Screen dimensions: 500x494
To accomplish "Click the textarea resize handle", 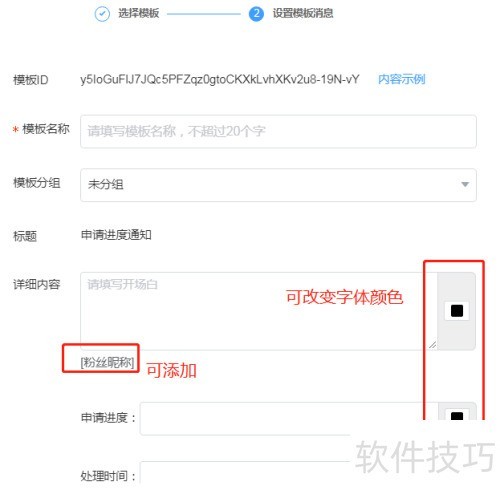I will tap(432, 345).
